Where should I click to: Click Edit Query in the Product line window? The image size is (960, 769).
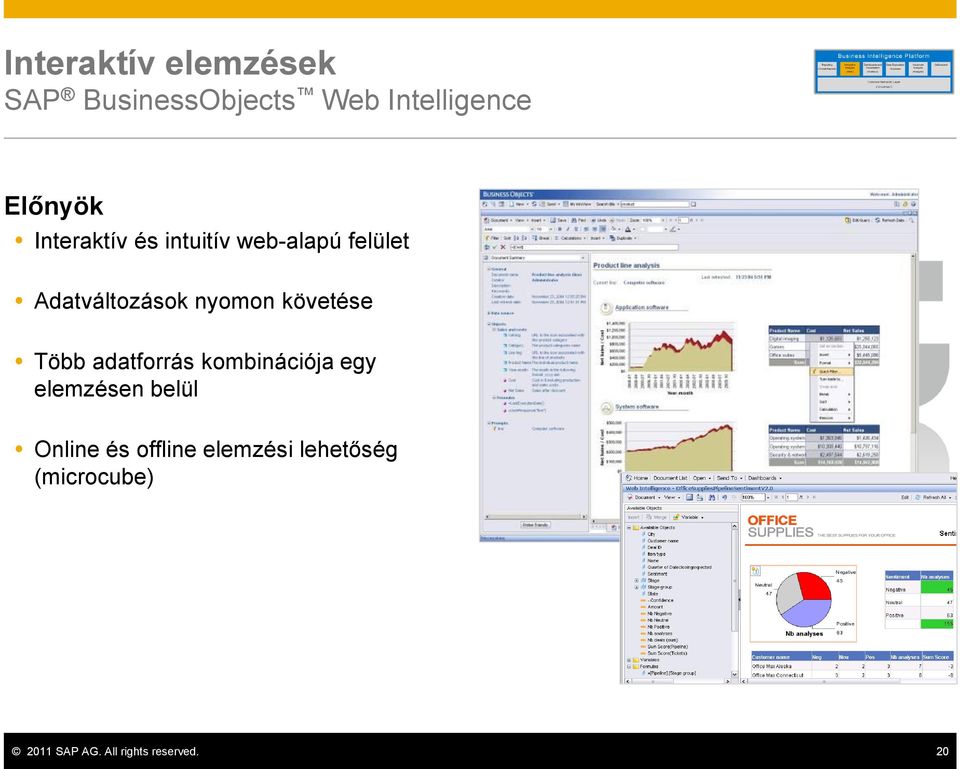tap(857, 220)
